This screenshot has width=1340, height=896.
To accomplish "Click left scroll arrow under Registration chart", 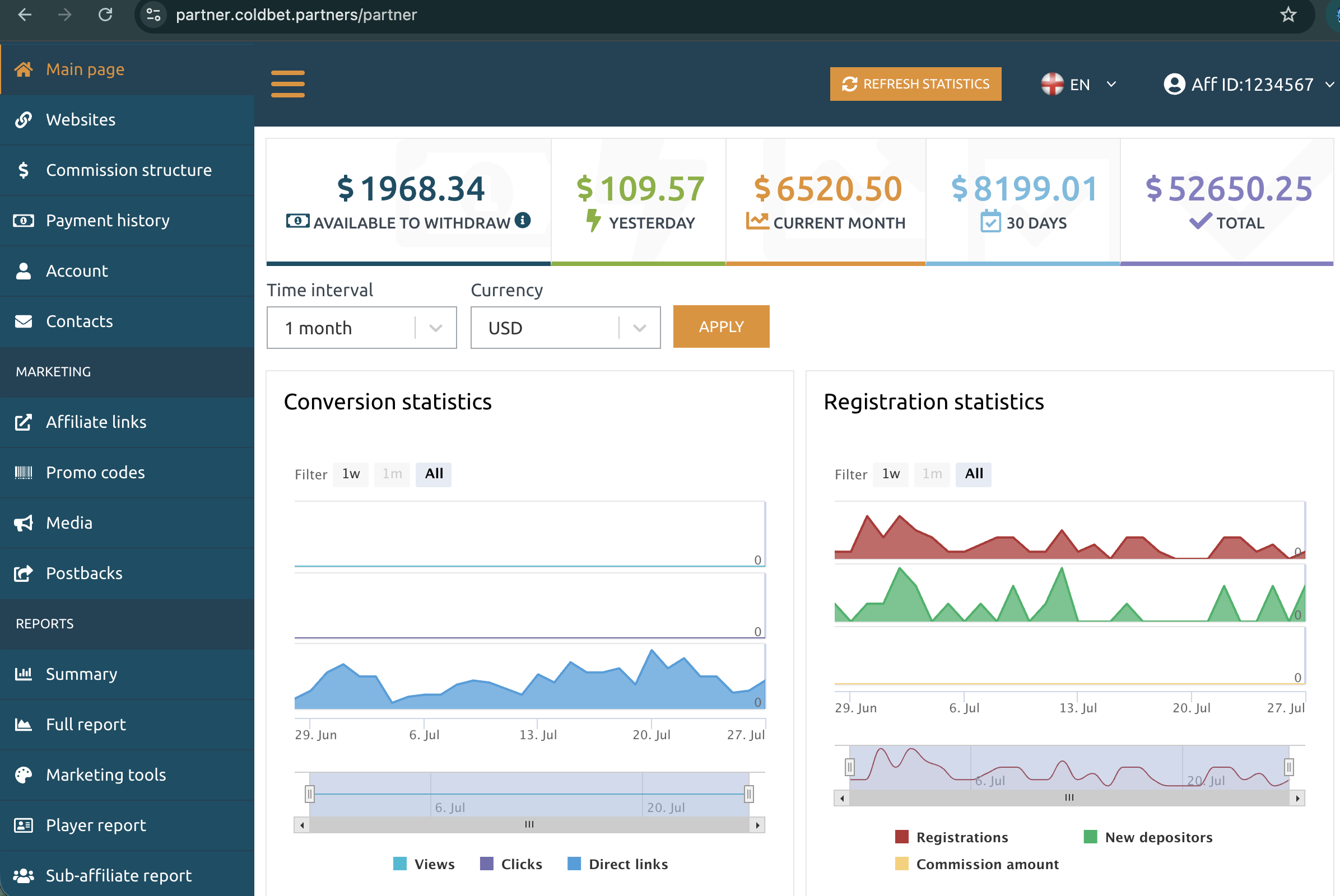I will 841,799.
